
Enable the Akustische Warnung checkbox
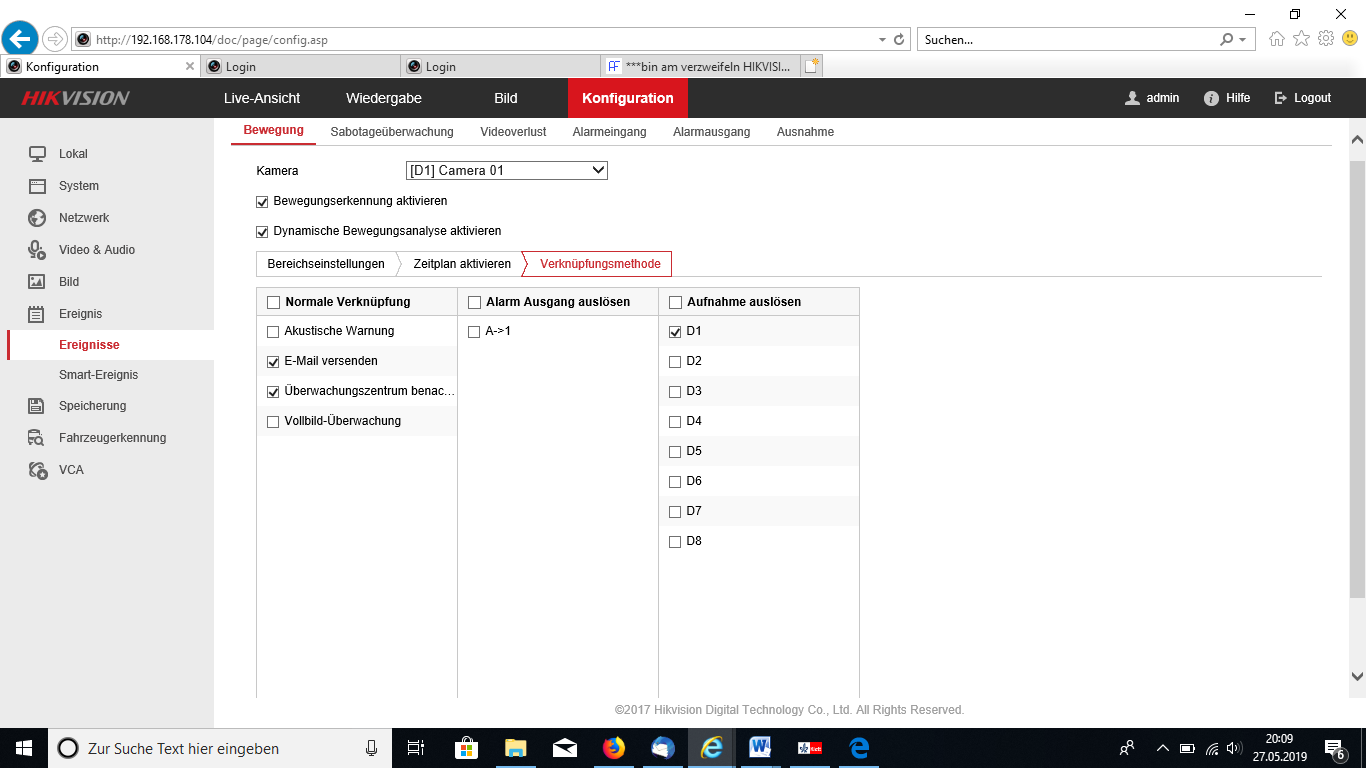pos(273,331)
